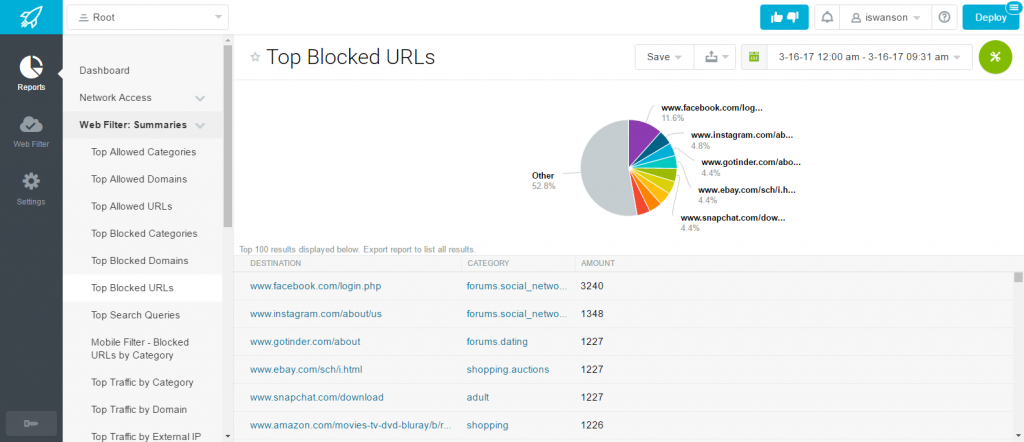Select Top Traffic by Category report
Screen dimensions: 1024x442
142,383
